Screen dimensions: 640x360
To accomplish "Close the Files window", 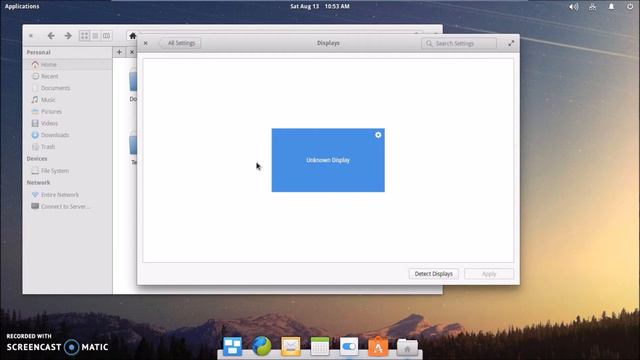I will click(x=31, y=36).
